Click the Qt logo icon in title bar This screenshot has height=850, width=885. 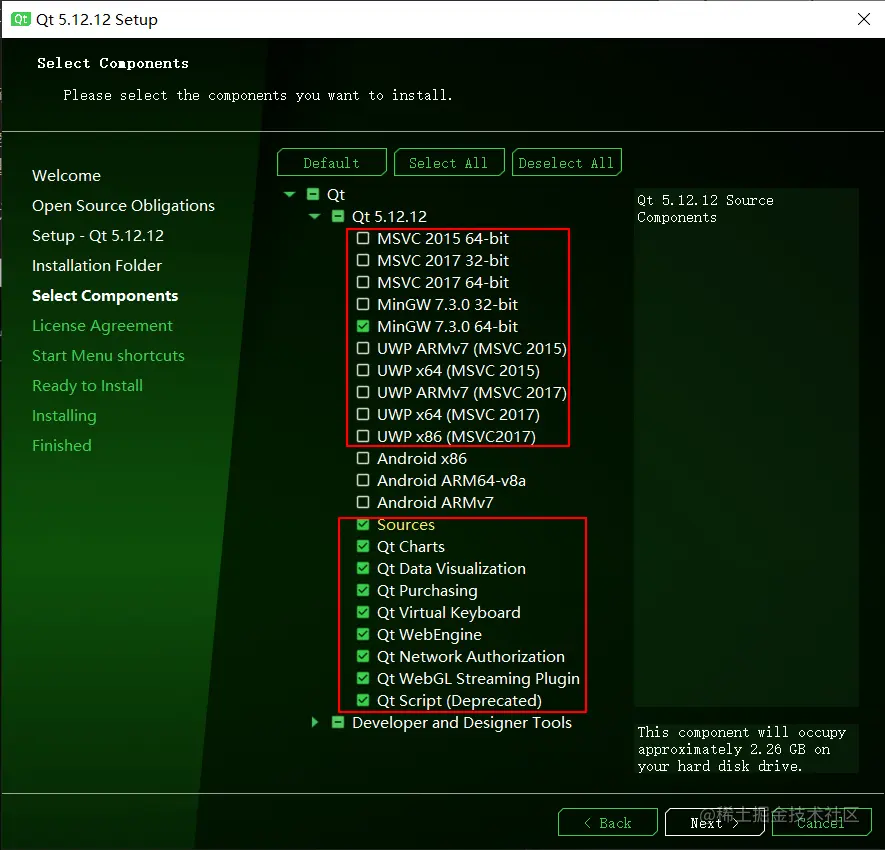coord(20,19)
